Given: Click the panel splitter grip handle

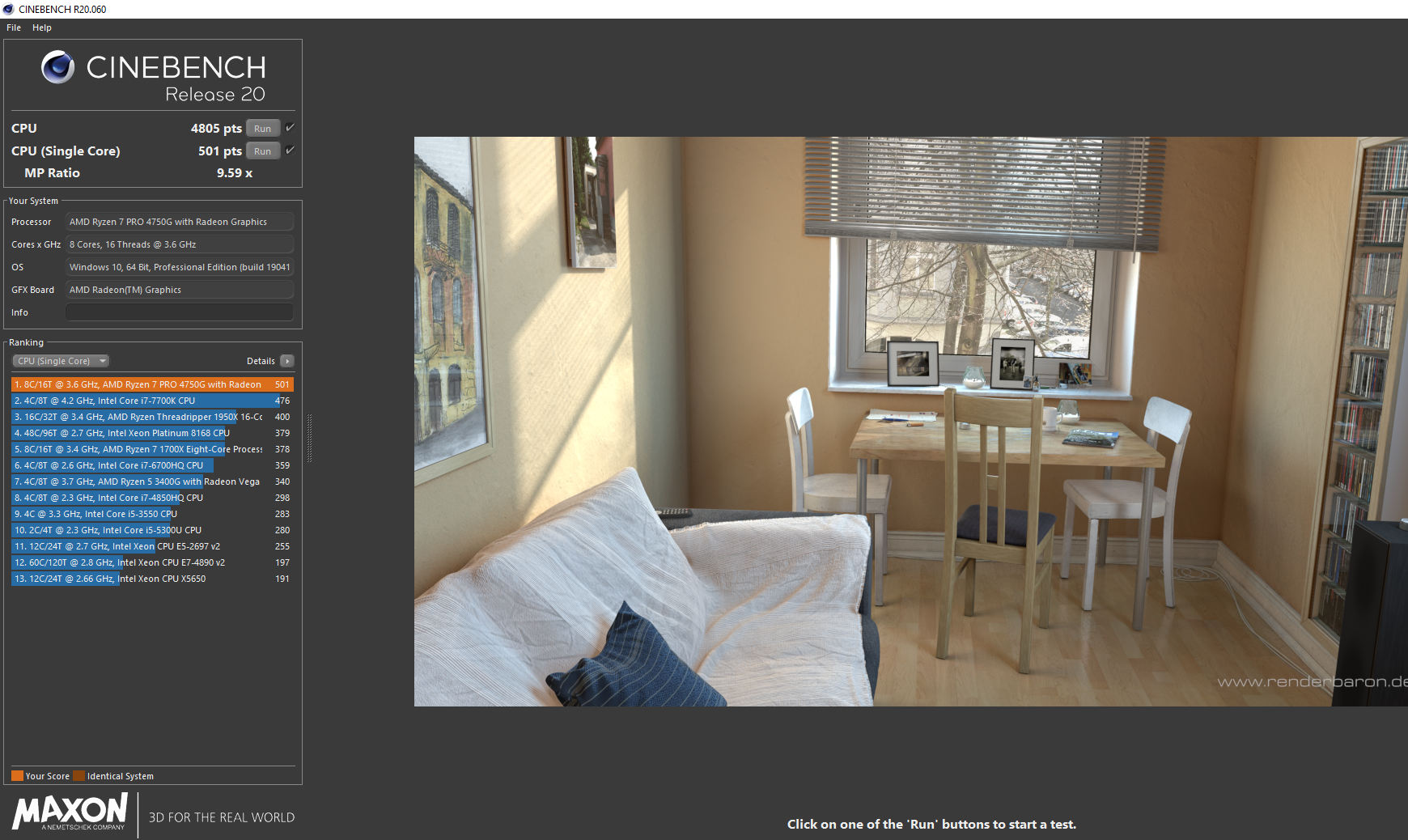Looking at the screenshot, I should pos(309,438).
